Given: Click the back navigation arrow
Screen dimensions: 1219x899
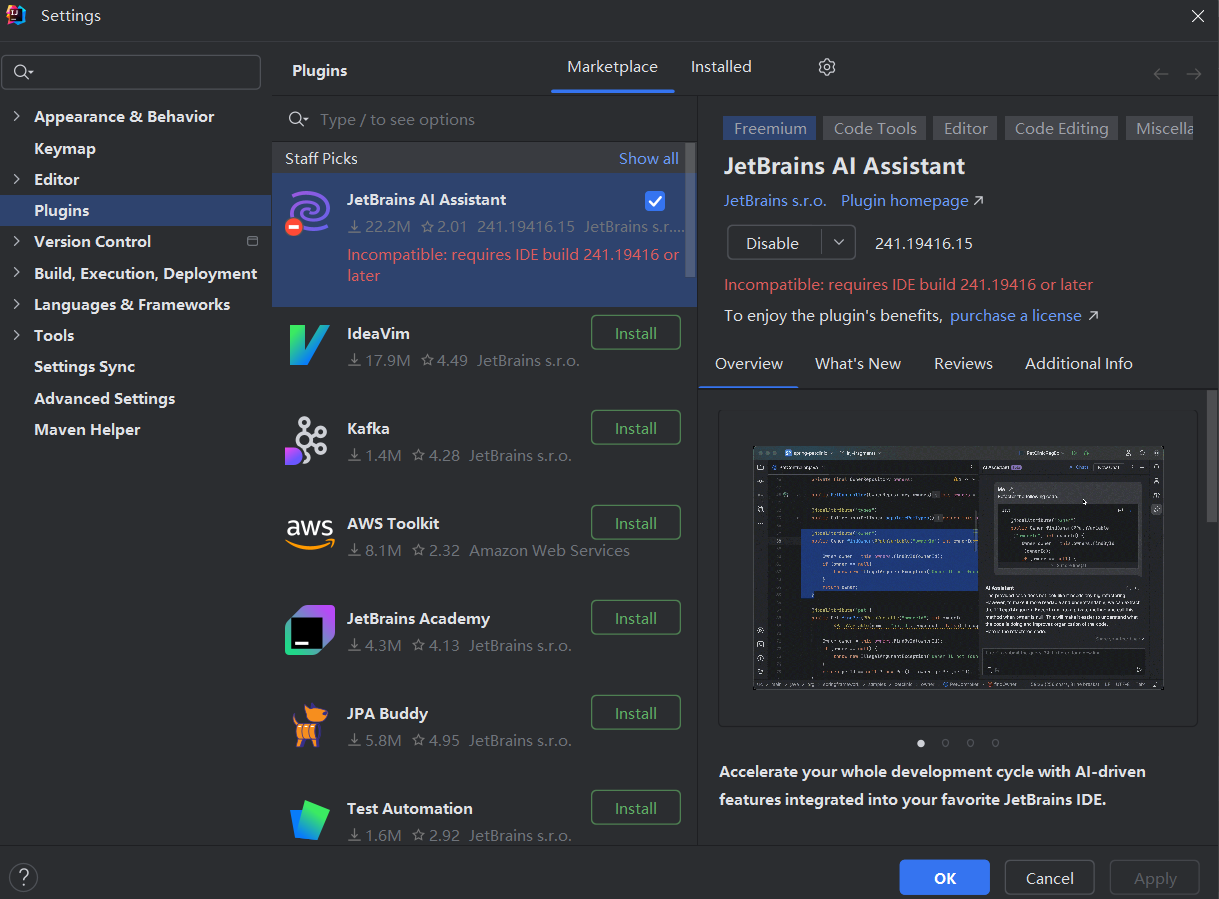Looking at the screenshot, I should [1160, 74].
